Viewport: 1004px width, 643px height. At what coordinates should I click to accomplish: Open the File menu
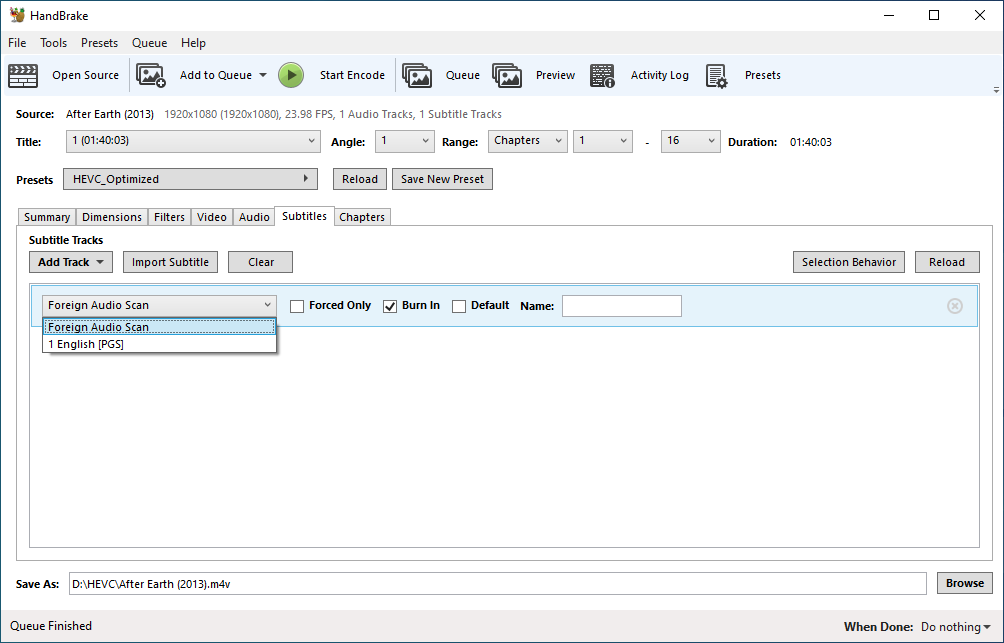(x=17, y=43)
